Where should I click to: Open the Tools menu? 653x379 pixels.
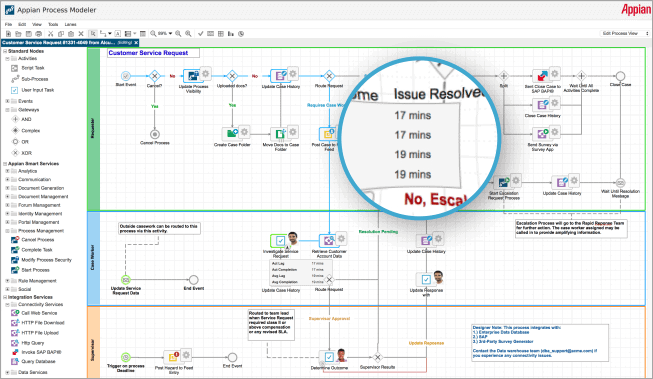point(53,25)
